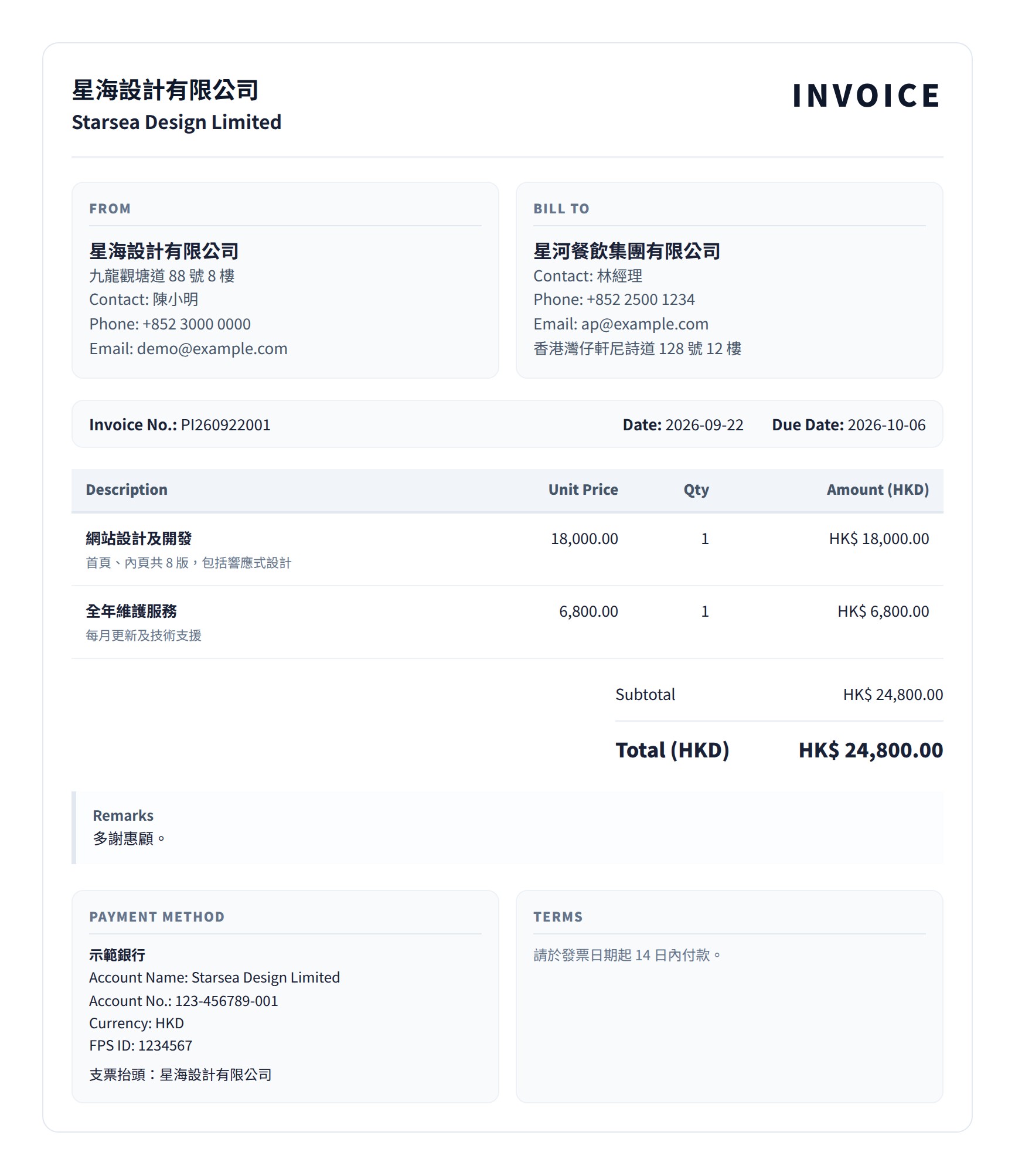
Task: Click item note 每月更新及技術支援
Action: pos(144,635)
